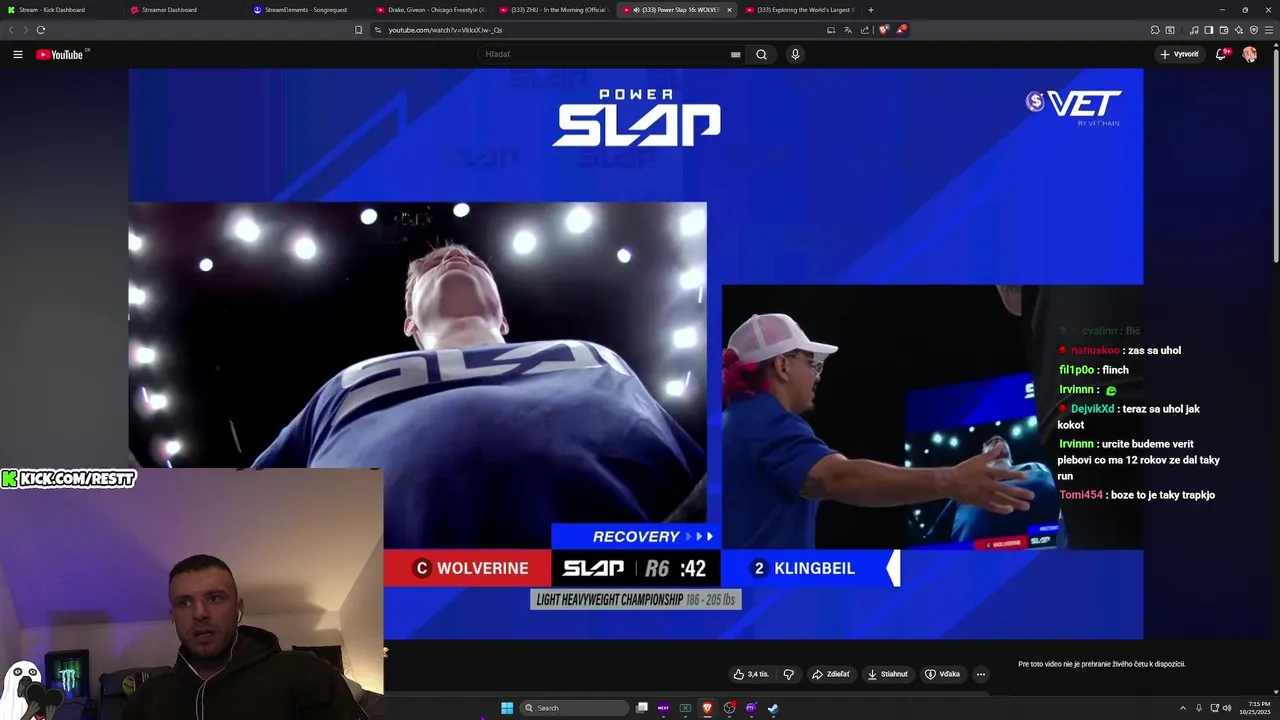1280x720 pixels.
Task: Start voice search with the microphone icon
Action: tap(795, 54)
